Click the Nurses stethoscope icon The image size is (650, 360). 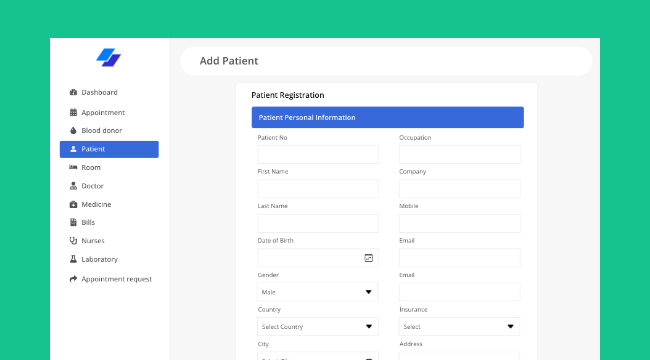73,241
